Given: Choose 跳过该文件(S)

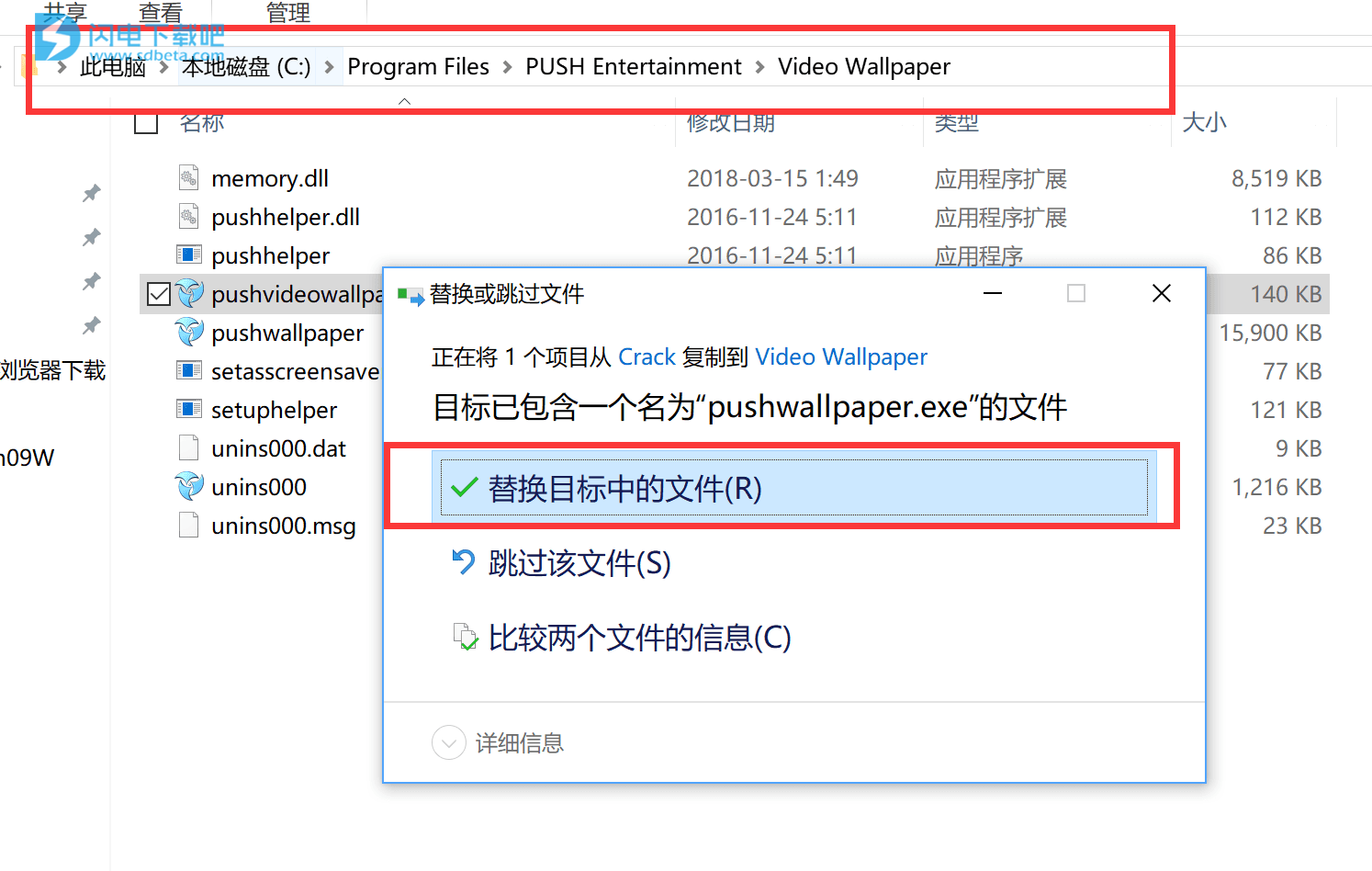Looking at the screenshot, I should click(x=579, y=562).
